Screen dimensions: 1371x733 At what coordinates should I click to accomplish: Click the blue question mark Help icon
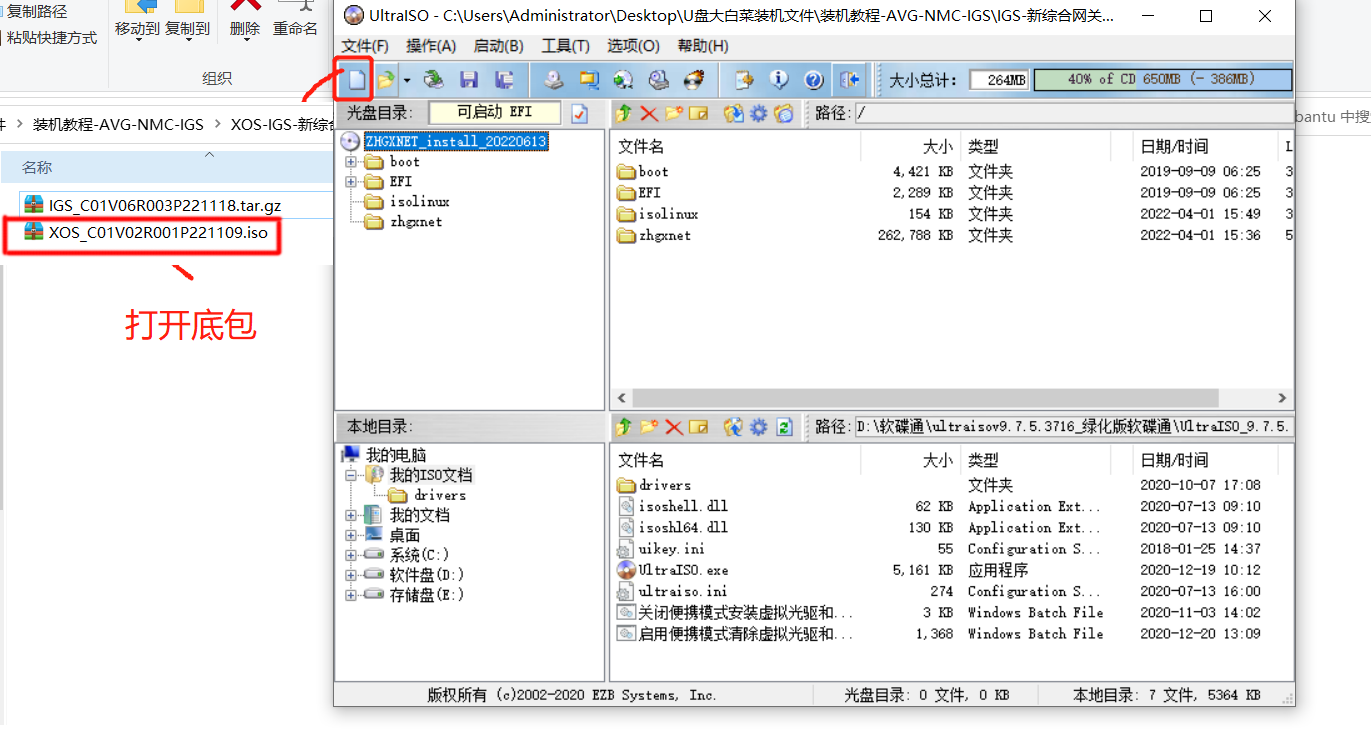[x=813, y=79]
